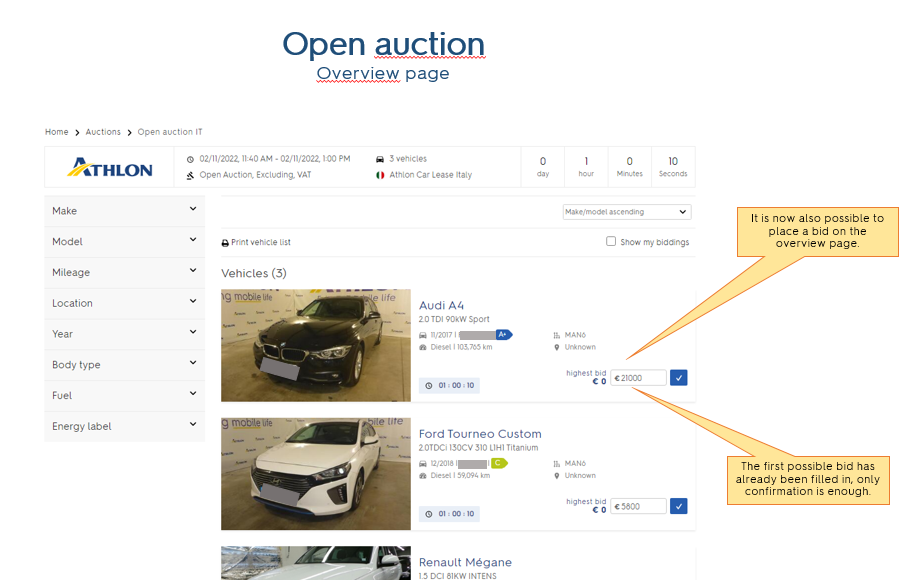Click the car icon next to 3 vehicles
The width and height of the screenshot is (917, 580).
380,159
